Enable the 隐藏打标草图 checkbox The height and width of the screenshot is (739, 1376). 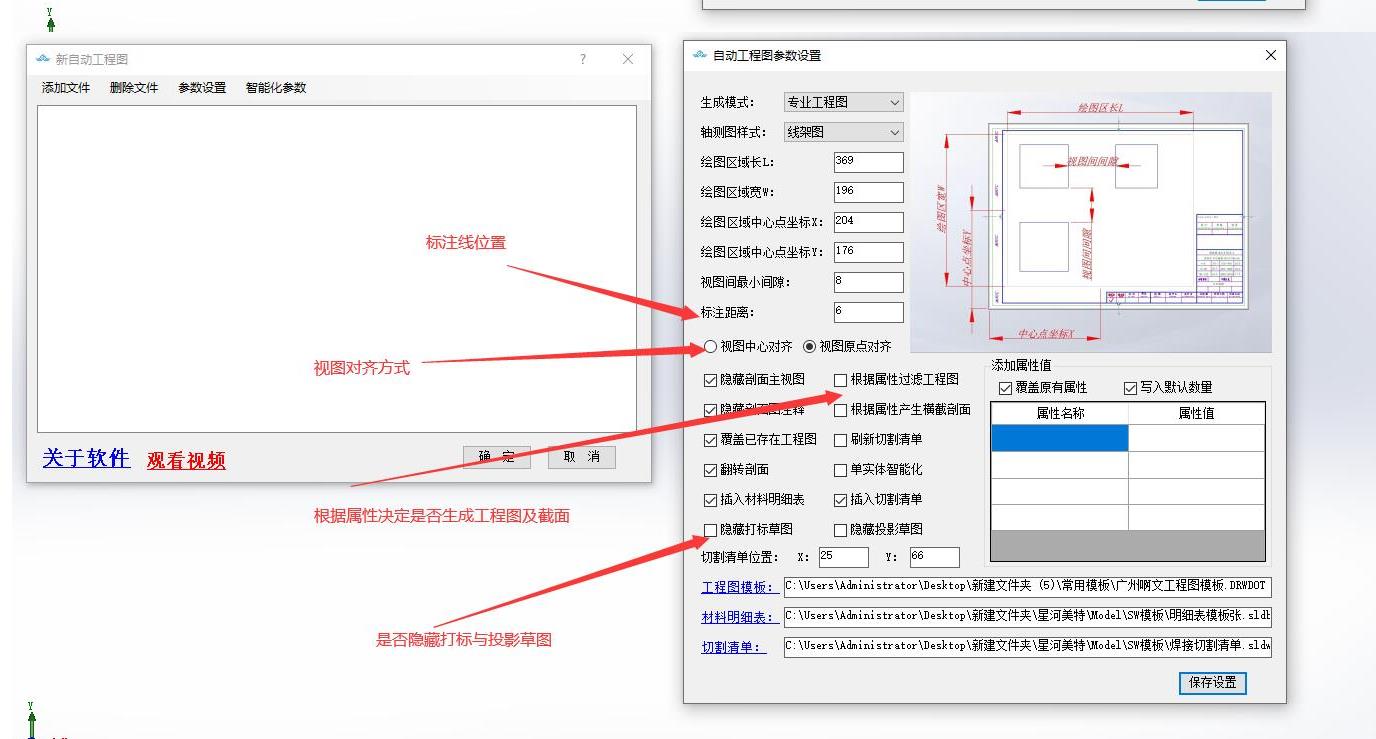tap(711, 529)
